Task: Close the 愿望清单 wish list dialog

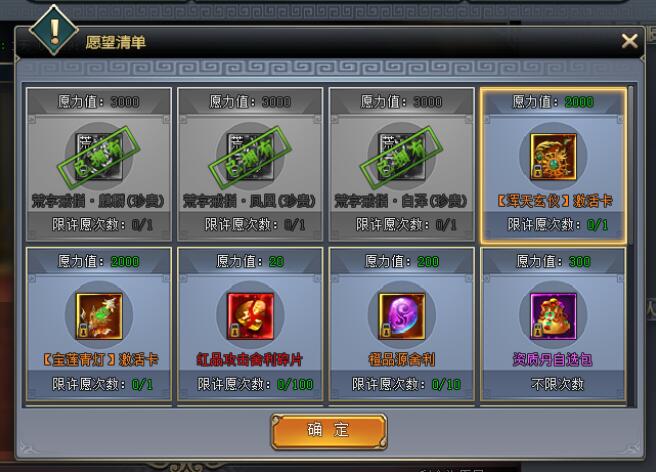Action: click(x=629, y=41)
